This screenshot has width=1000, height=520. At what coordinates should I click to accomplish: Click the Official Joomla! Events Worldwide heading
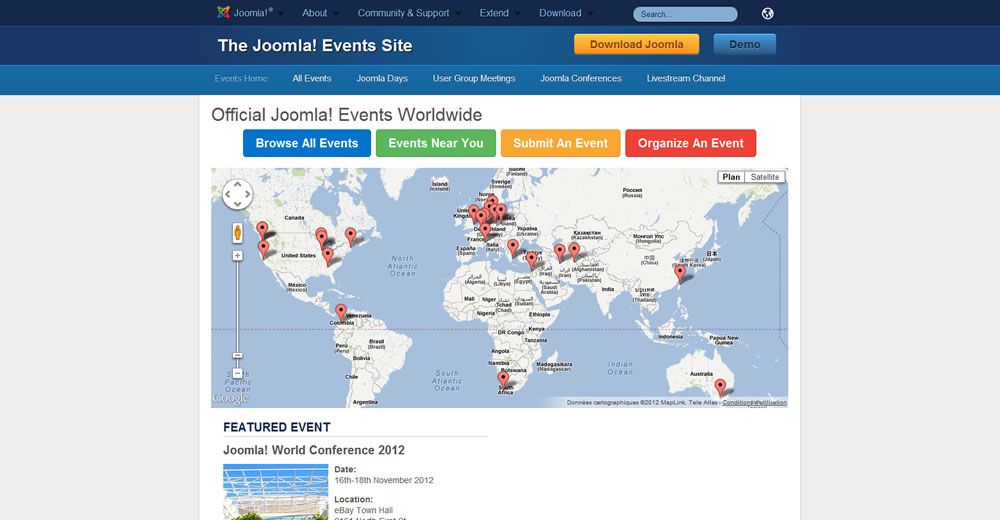point(346,115)
